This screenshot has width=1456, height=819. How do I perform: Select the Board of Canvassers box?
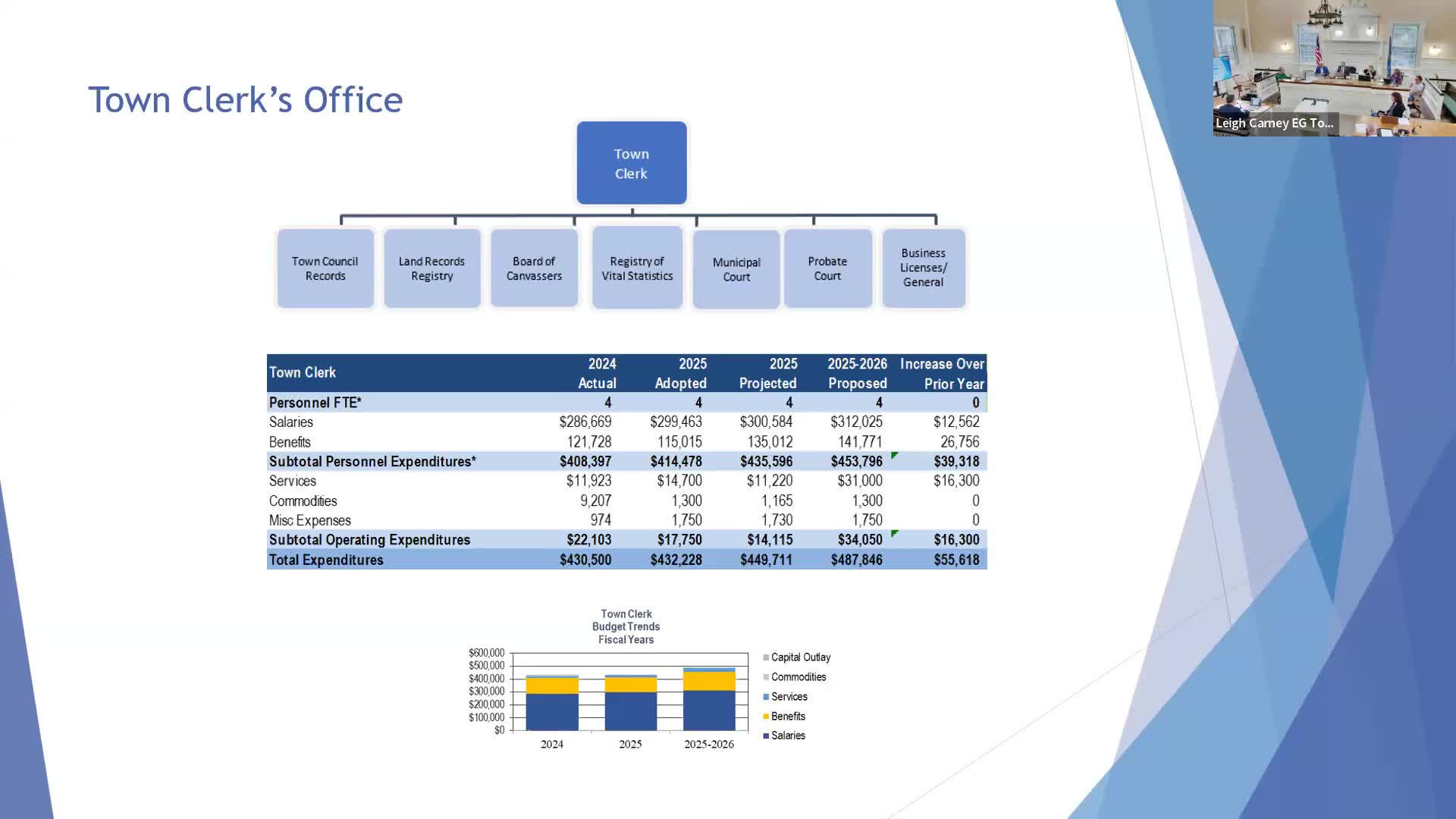534,268
